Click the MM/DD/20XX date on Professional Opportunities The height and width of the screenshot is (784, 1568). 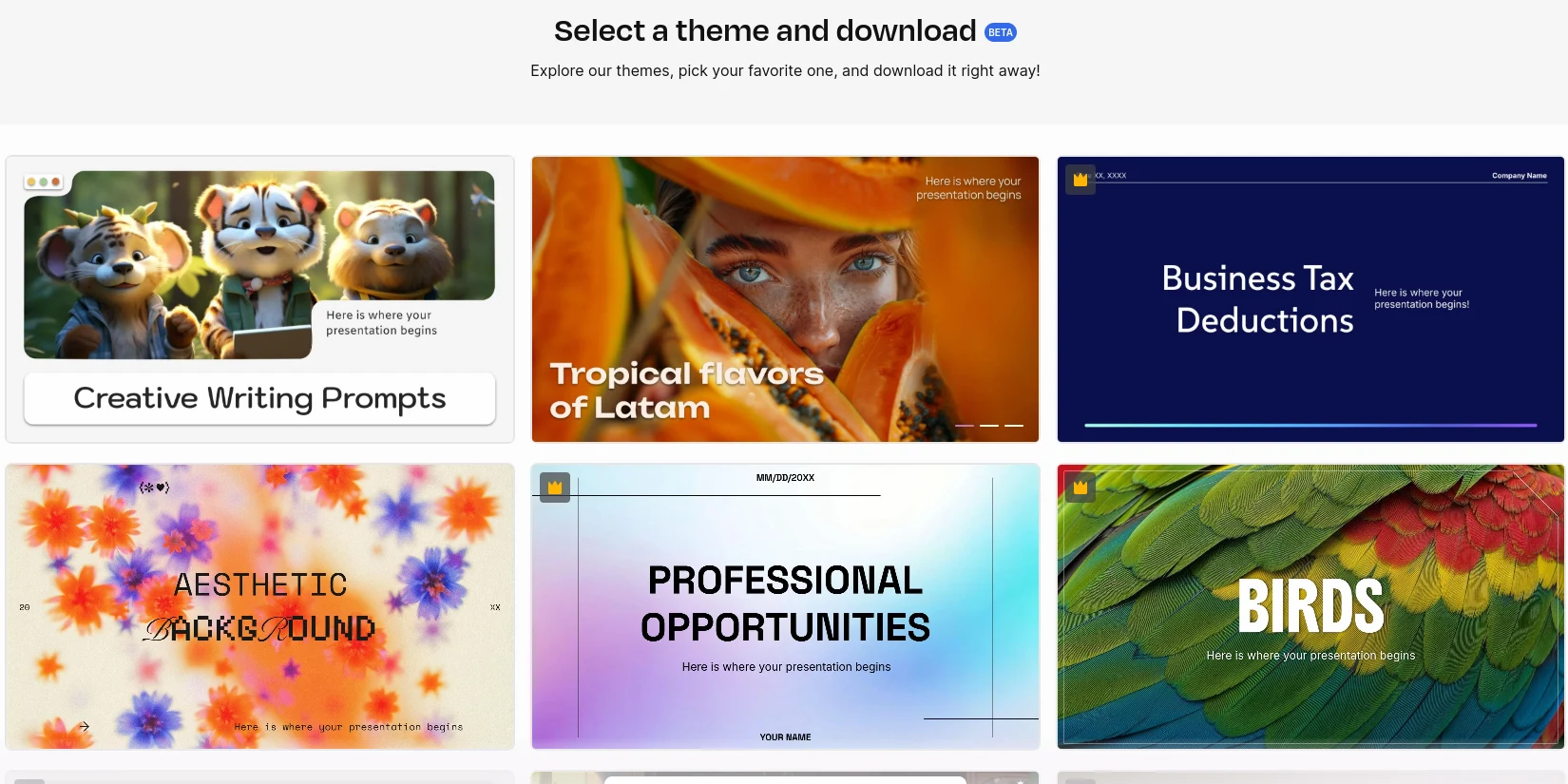[785, 478]
